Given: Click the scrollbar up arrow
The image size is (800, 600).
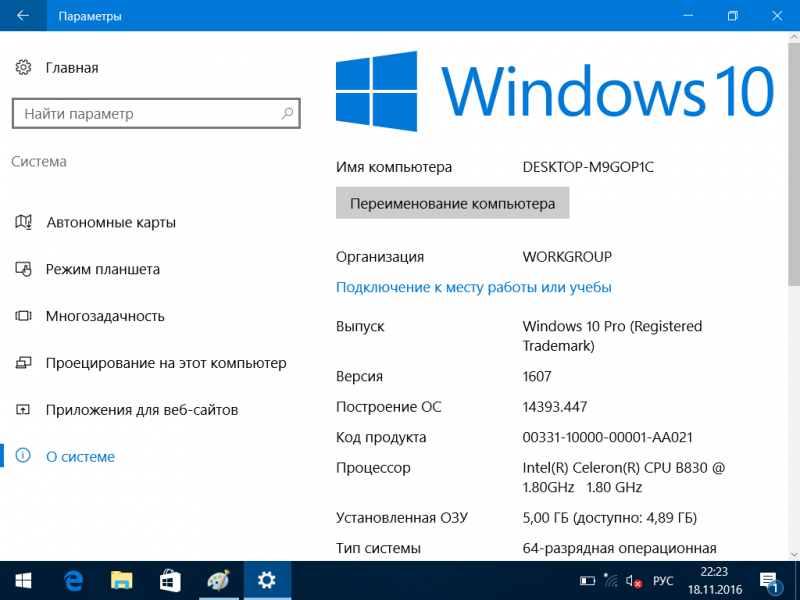Looking at the screenshot, I should (794, 37).
